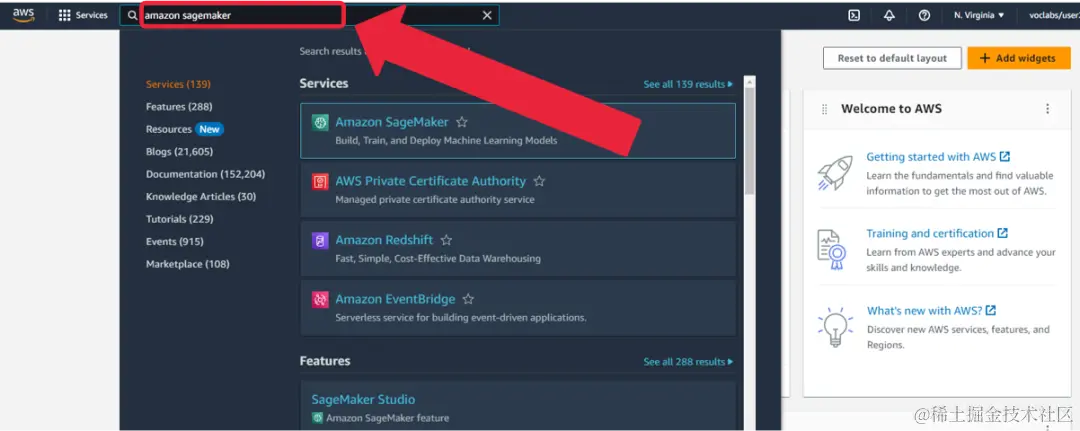
Task: Open the Welcome to AWS widget options menu
Action: point(1048,109)
